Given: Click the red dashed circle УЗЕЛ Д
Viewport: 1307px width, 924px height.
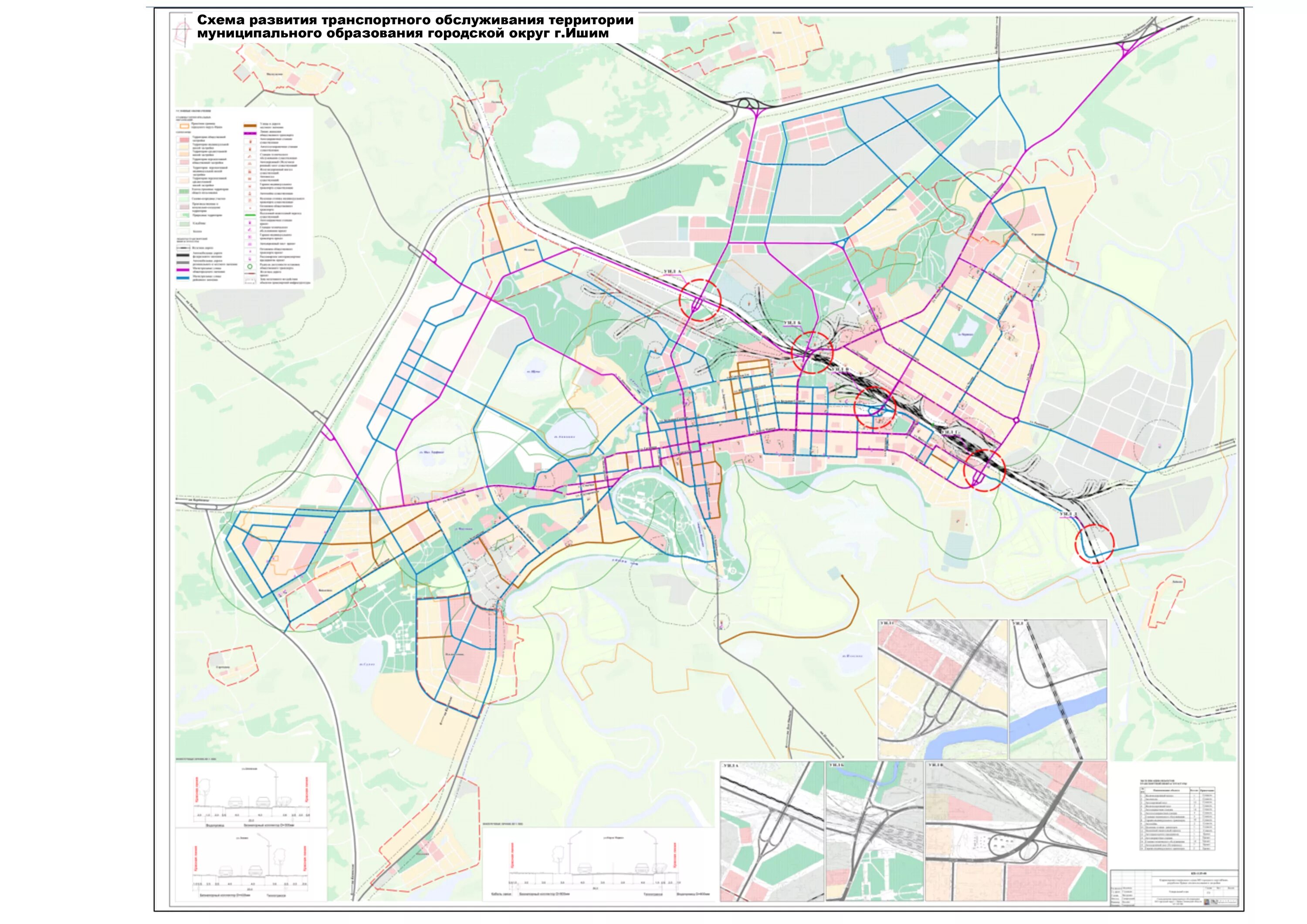Looking at the screenshot, I should [1094, 544].
